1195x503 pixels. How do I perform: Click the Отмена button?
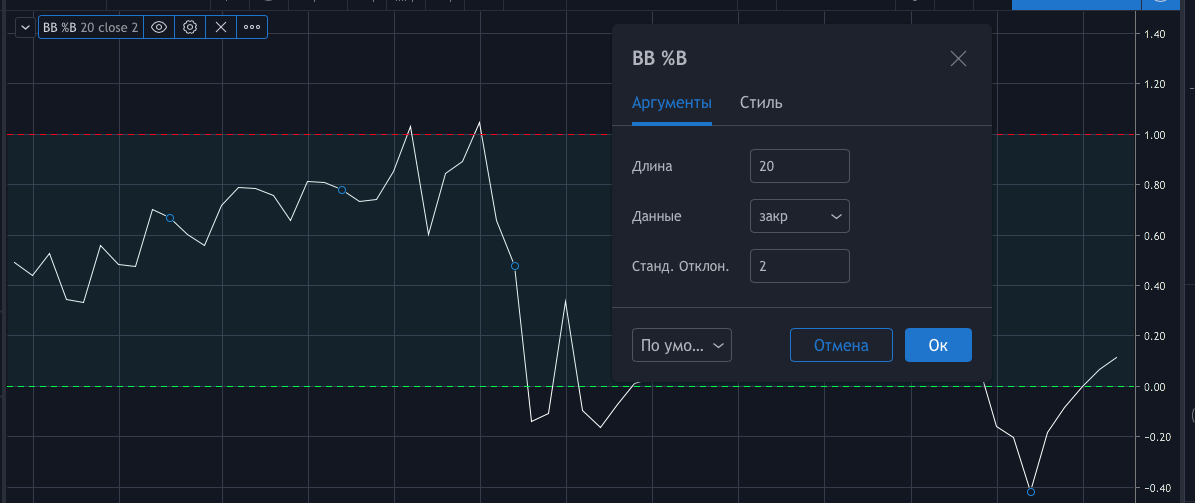coord(841,345)
